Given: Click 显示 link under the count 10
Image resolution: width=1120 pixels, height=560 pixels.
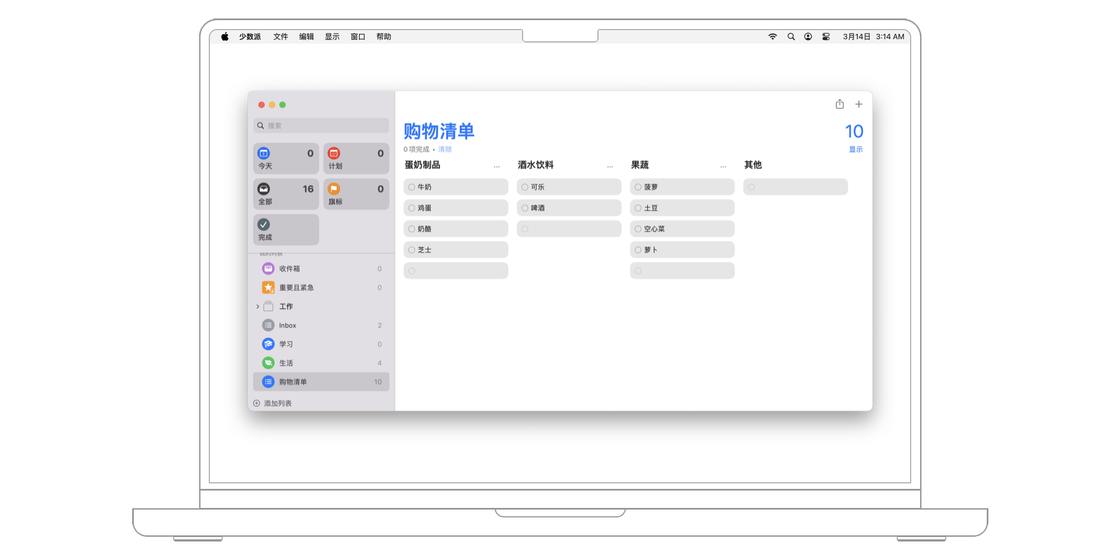Looking at the screenshot, I should 856,149.
